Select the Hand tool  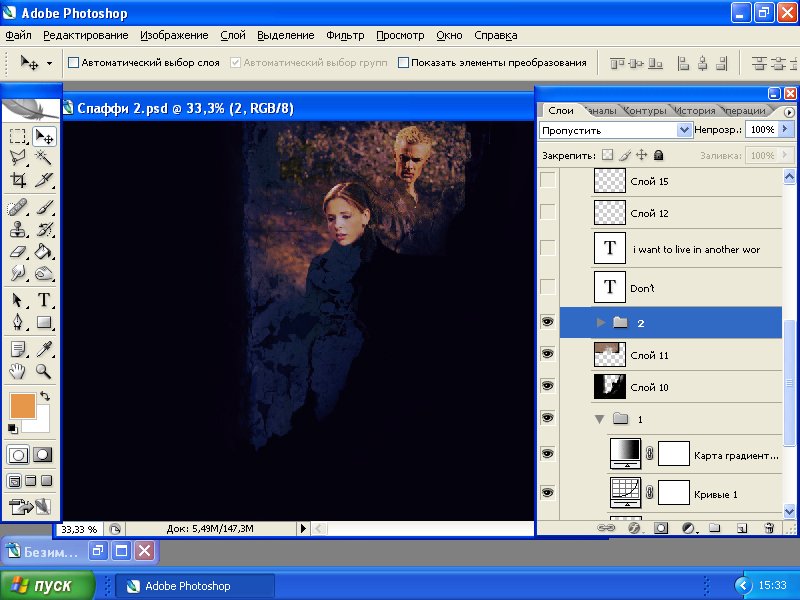[18, 371]
